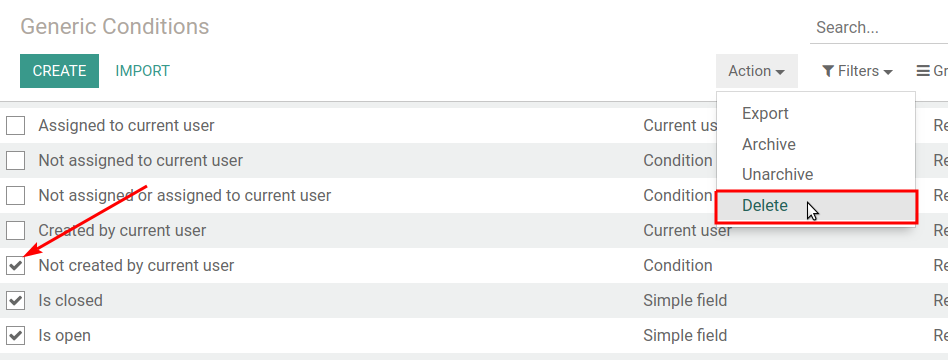The width and height of the screenshot is (948, 360).
Task: Expand the Filters dropdown
Action: [x=857, y=71]
